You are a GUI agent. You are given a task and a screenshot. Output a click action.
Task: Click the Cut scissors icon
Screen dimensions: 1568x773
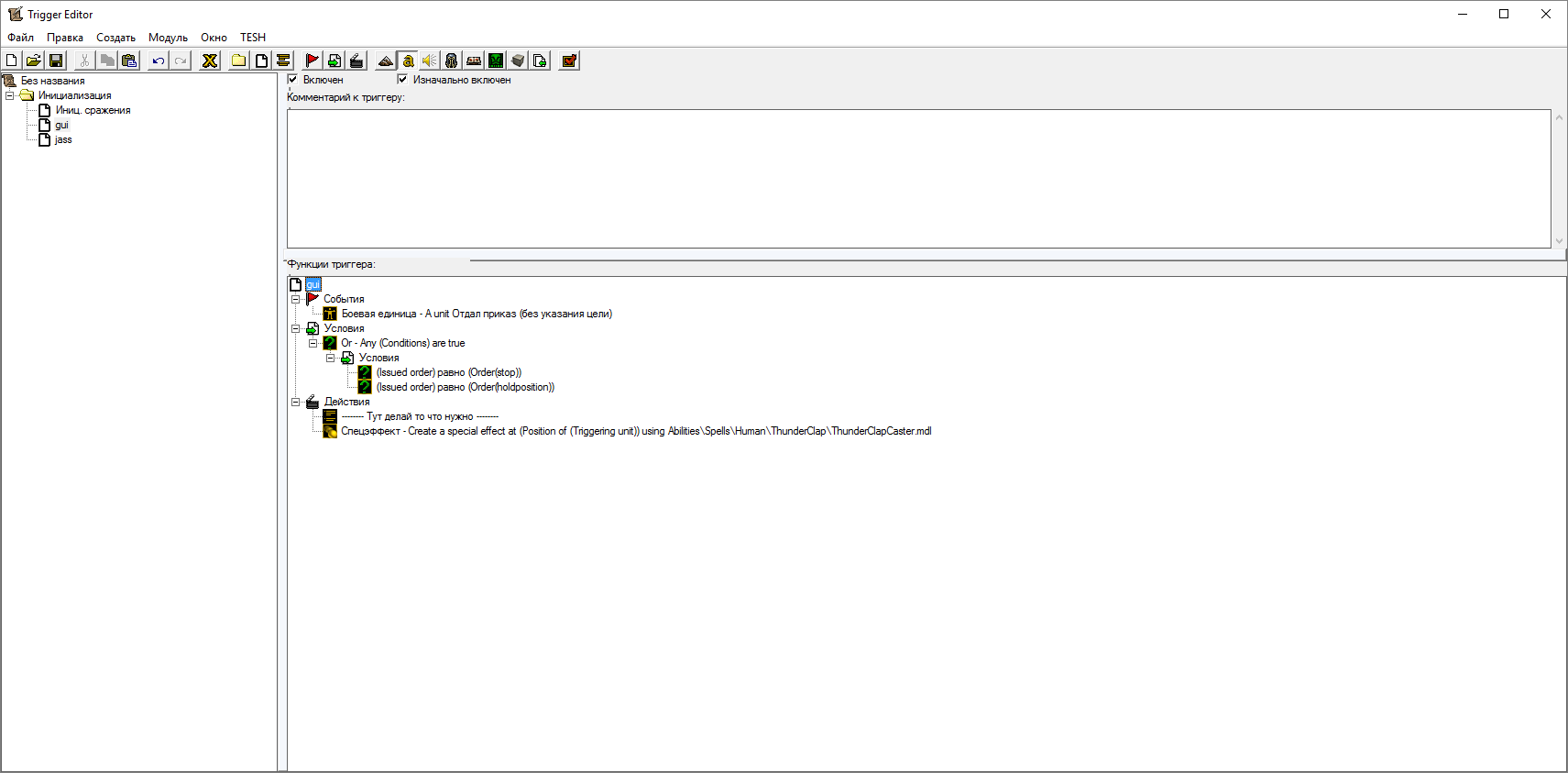tap(84, 61)
